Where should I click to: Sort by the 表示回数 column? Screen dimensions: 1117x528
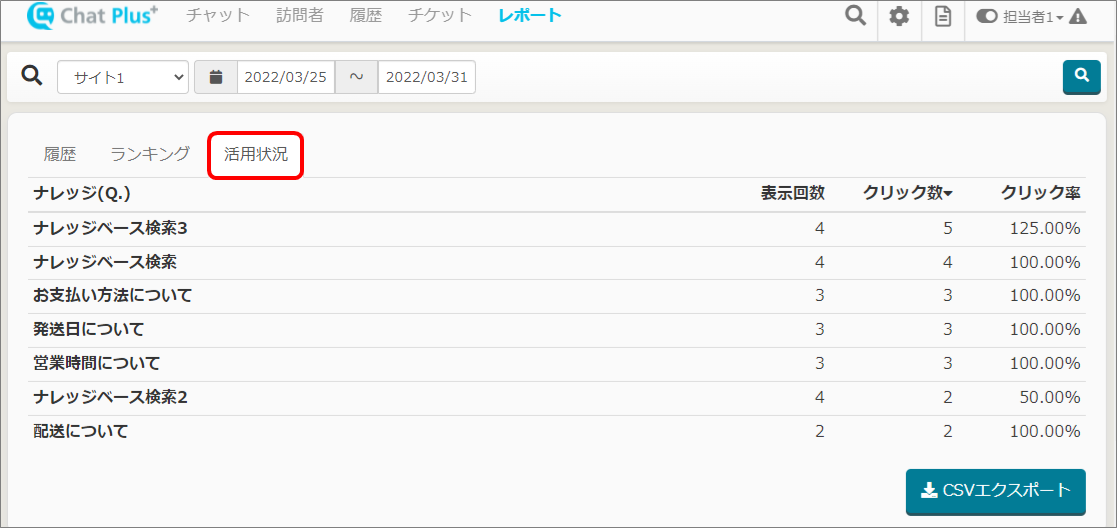click(x=792, y=193)
